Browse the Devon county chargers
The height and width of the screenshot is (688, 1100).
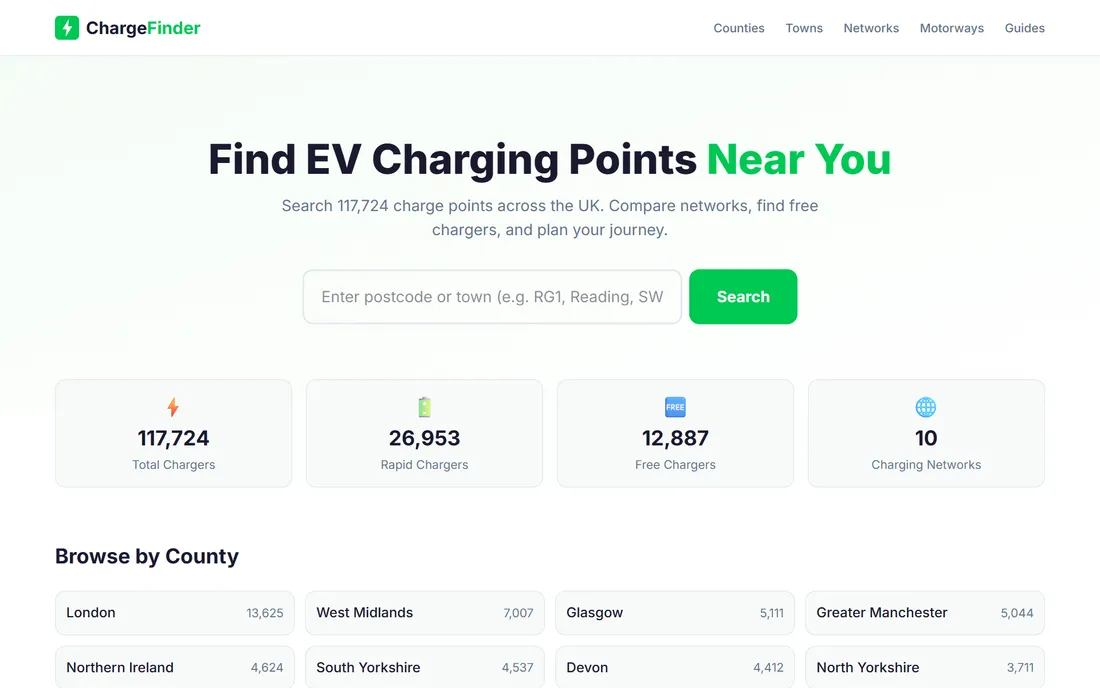[x=675, y=667]
